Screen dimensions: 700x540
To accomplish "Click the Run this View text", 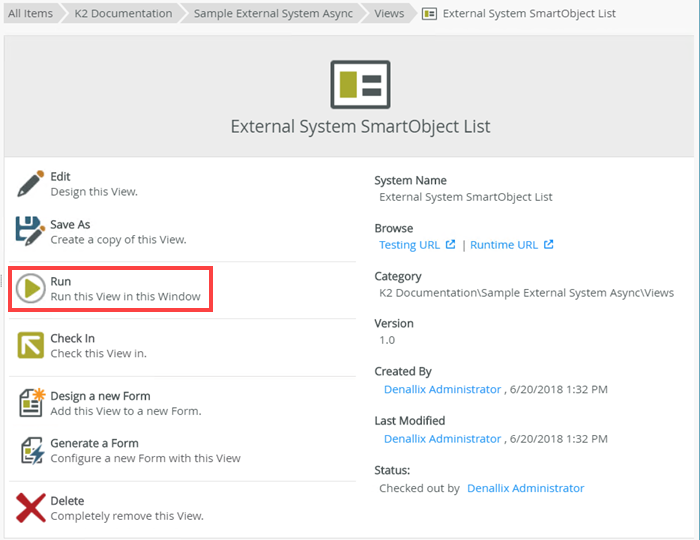I will 125,297.
